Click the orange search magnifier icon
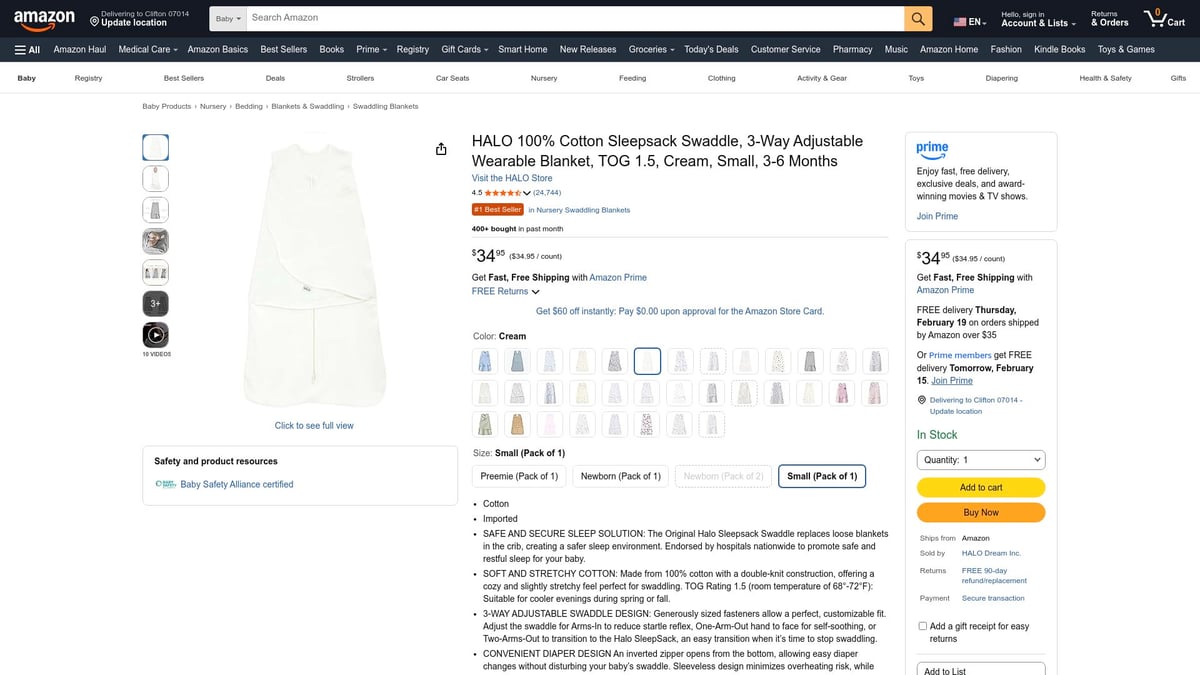The width and height of the screenshot is (1200, 675). click(x=918, y=18)
